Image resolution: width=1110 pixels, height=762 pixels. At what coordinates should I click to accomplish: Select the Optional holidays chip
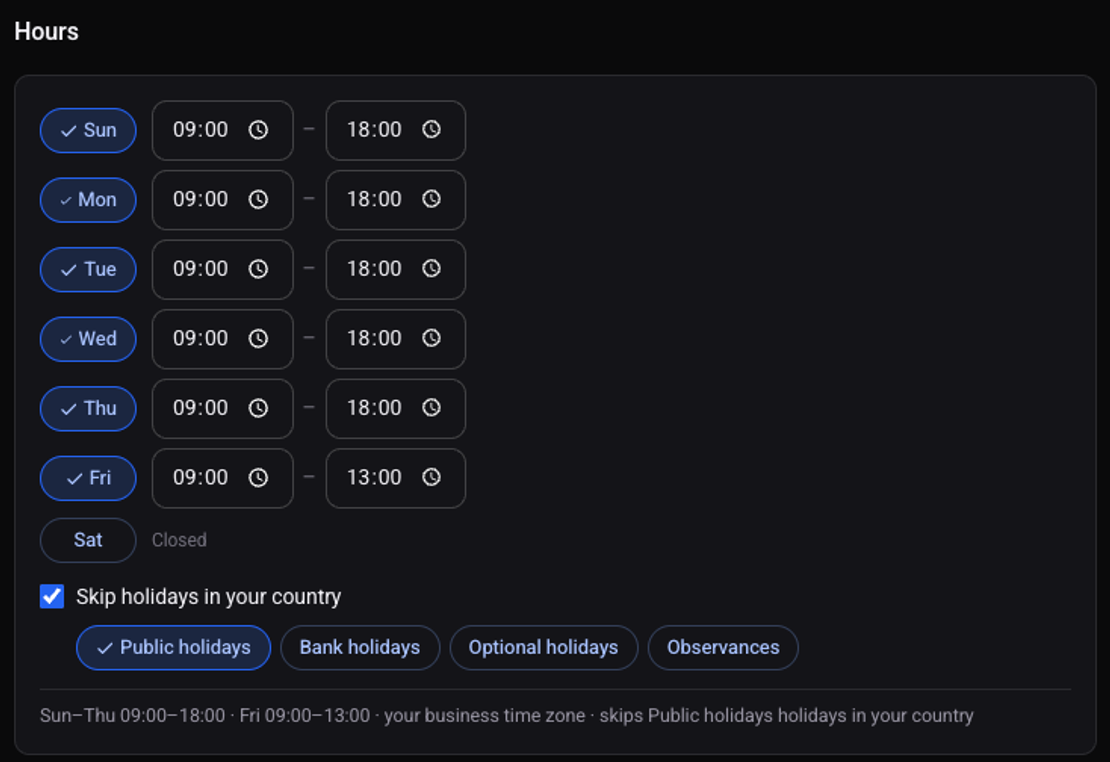click(544, 647)
